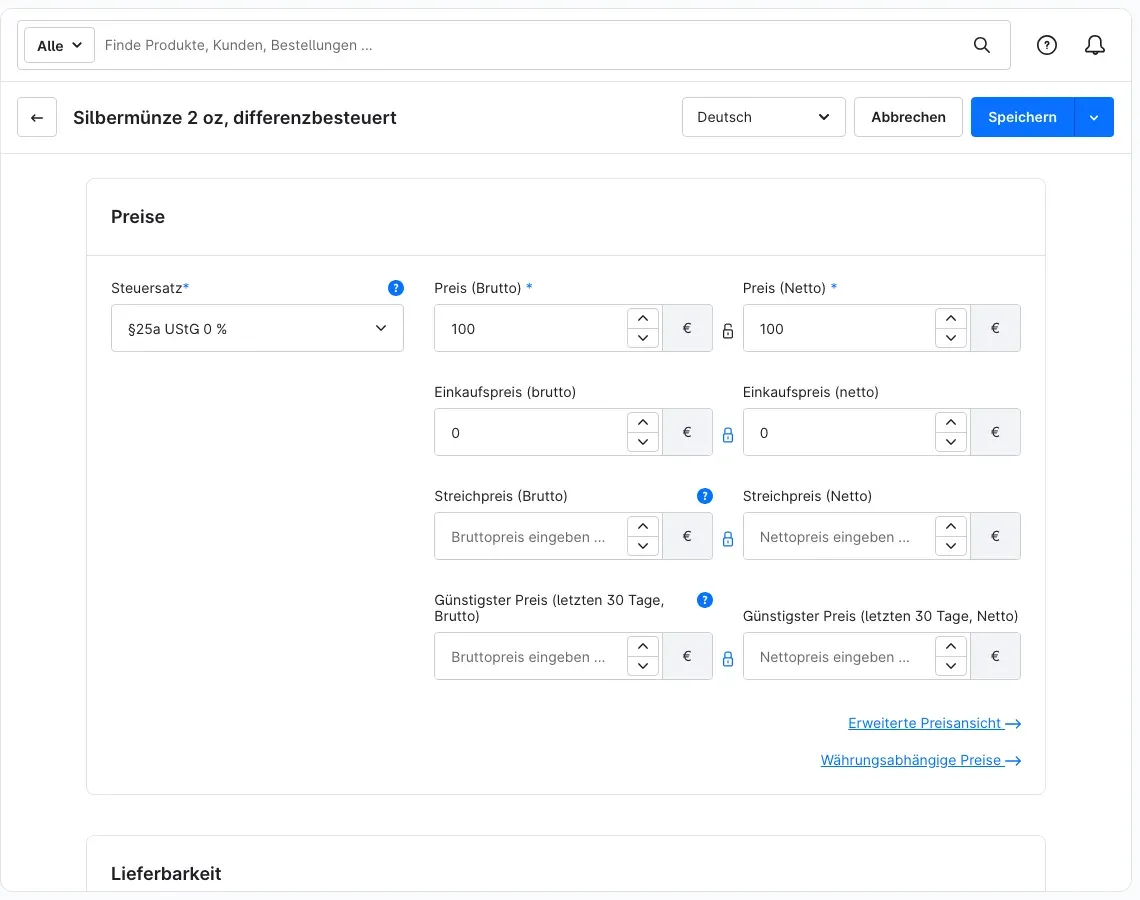Viewport: 1140px width, 900px height.
Task: Increase Einkaufspreis (brutto) value
Action: pyautogui.click(x=643, y=423)
